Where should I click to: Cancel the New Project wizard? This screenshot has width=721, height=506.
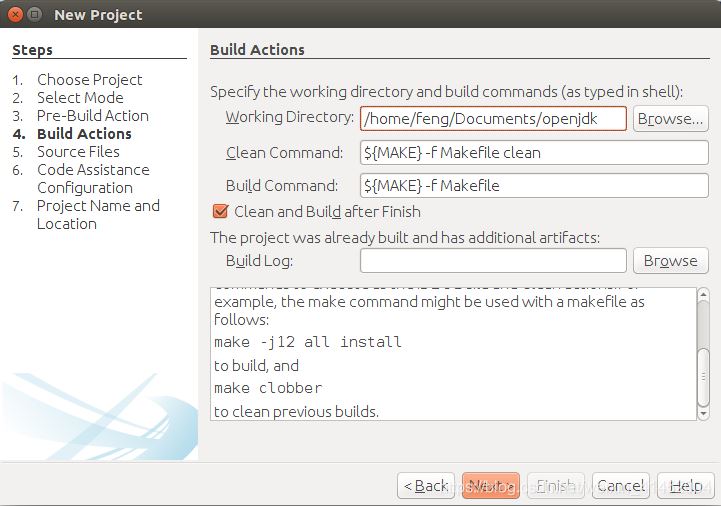pos(621,486)
